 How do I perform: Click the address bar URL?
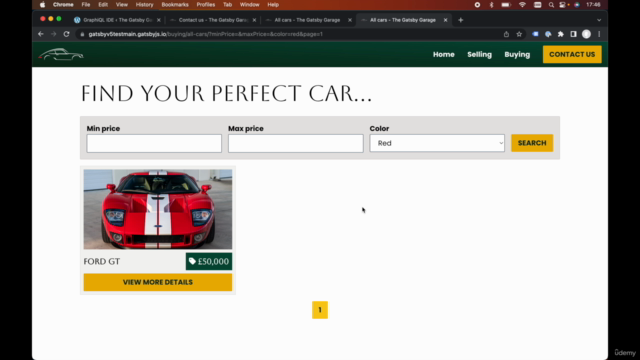[x=206, y=34]
